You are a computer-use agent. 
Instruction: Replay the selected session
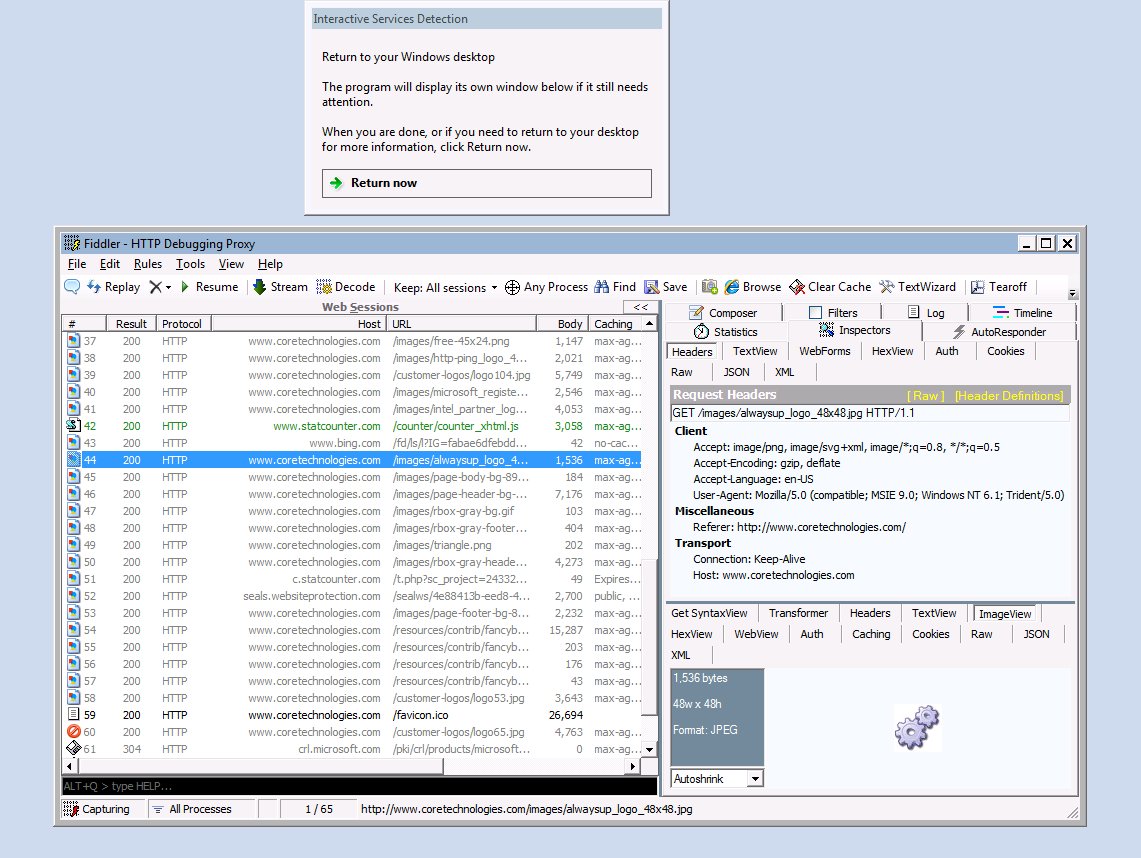point(114,287)
